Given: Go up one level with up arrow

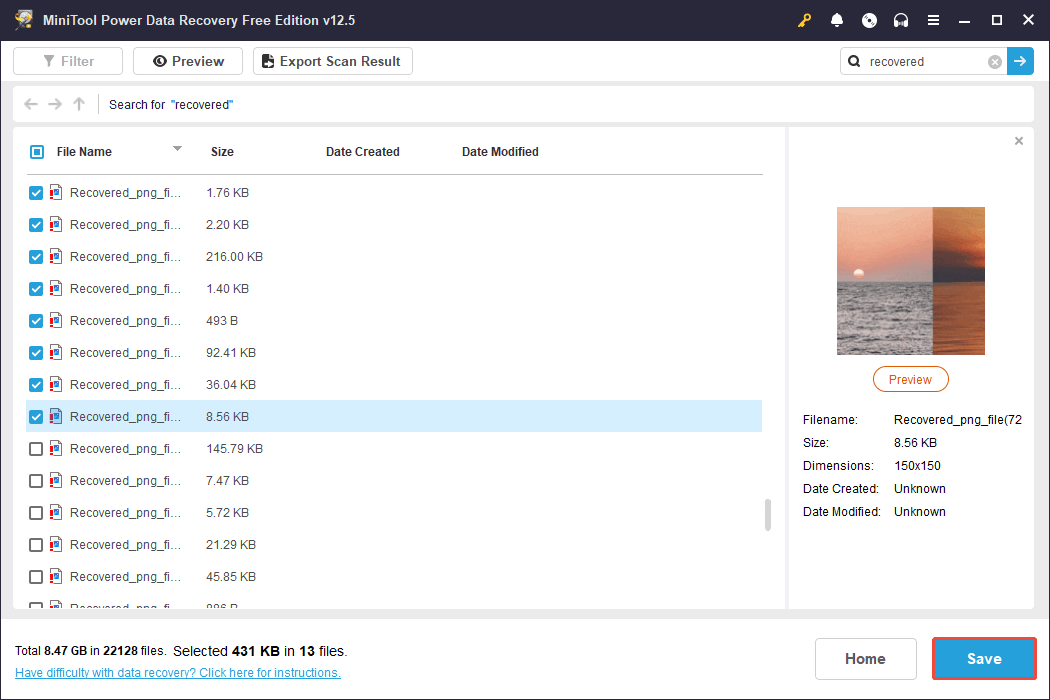Looking at the screenshot, I should (x=79, y=104).
